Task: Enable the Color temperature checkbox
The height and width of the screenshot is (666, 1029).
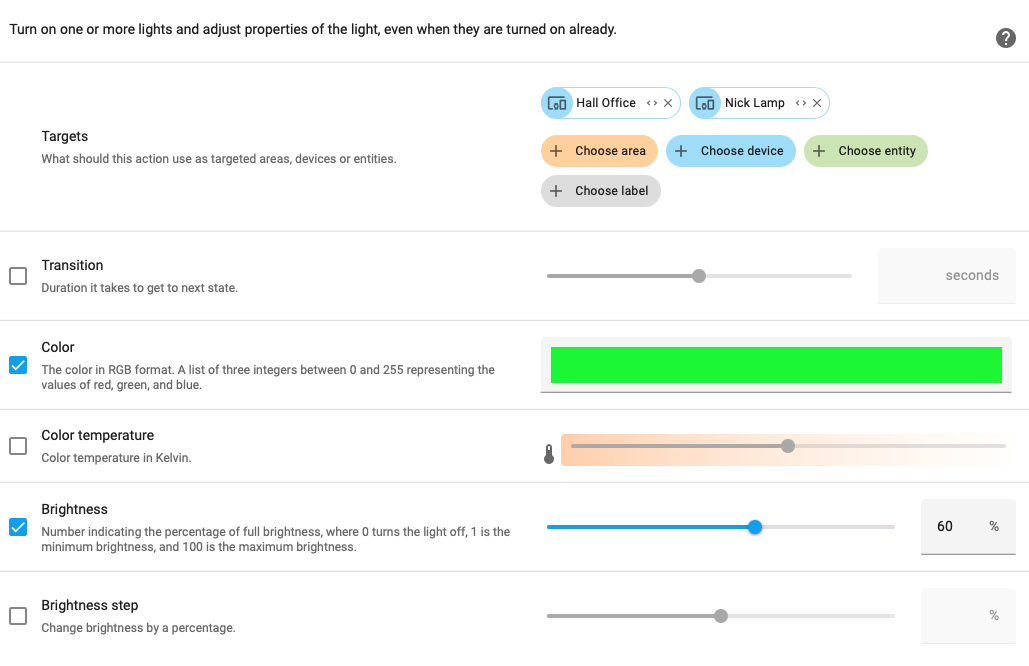Action: [x=18, y=446]
